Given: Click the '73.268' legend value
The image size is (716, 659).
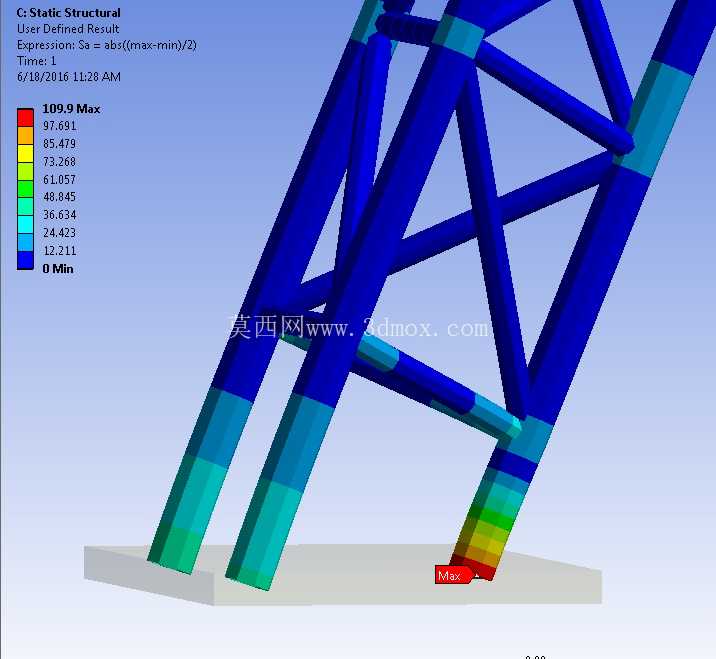Looking at the screenshot, I should coord(59,162).
